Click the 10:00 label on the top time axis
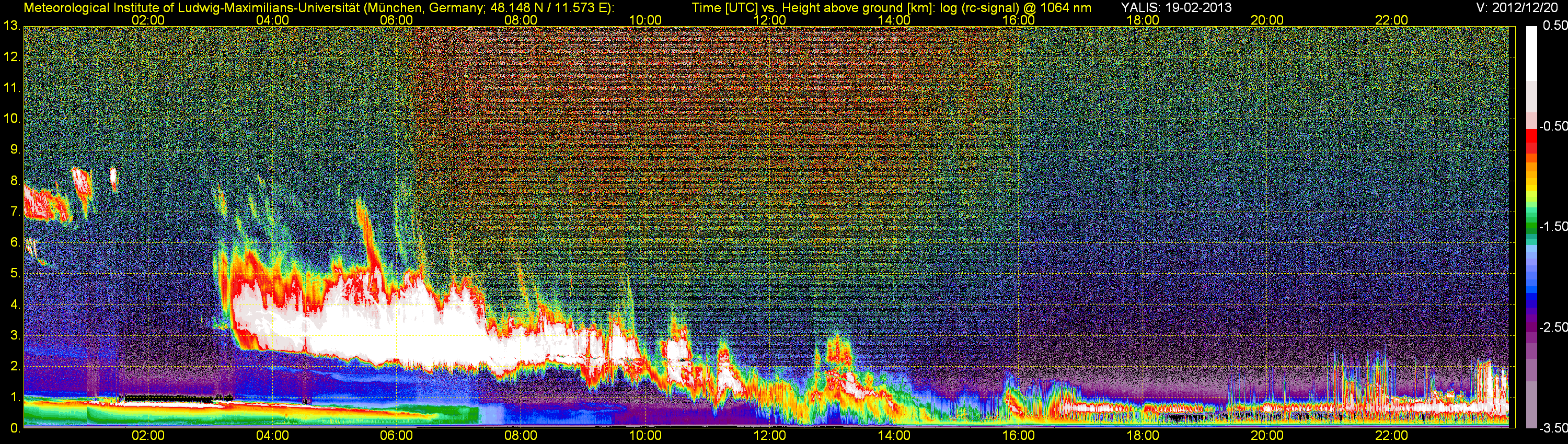Screen dimensions: 1568x444 coord(645,20)
